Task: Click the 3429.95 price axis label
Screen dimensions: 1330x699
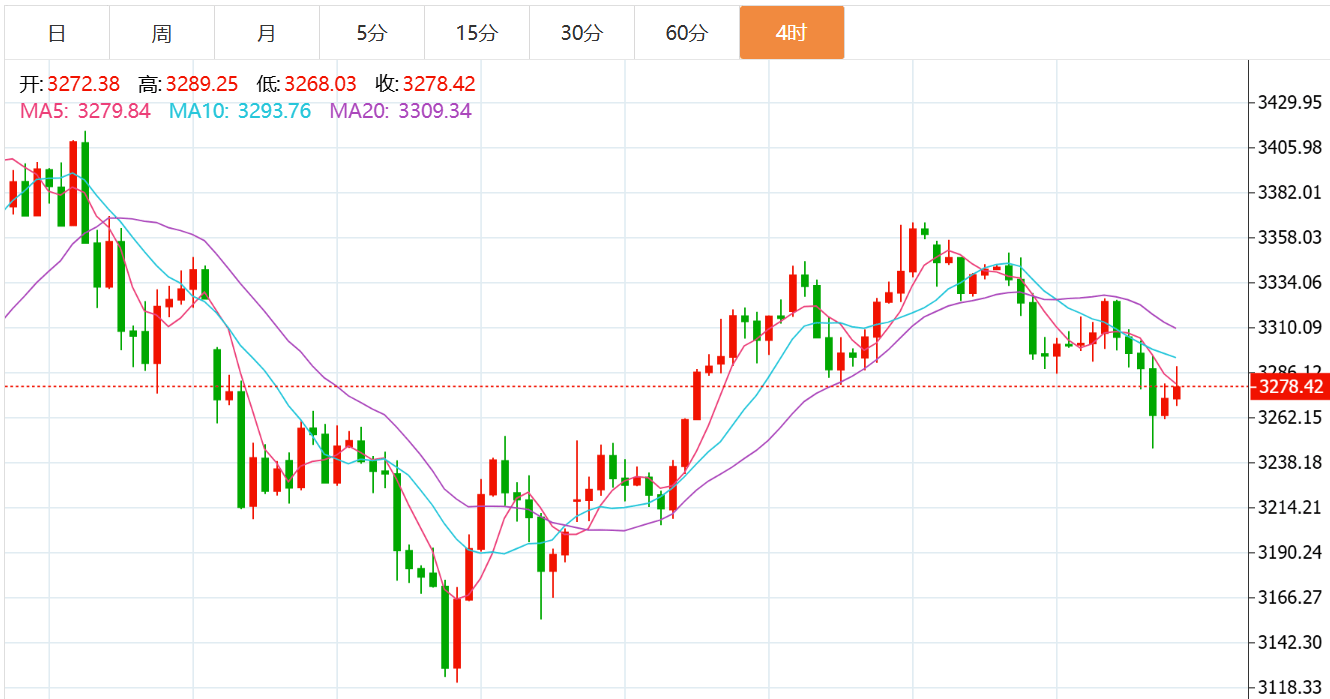Action: [x=1290, y=102]
